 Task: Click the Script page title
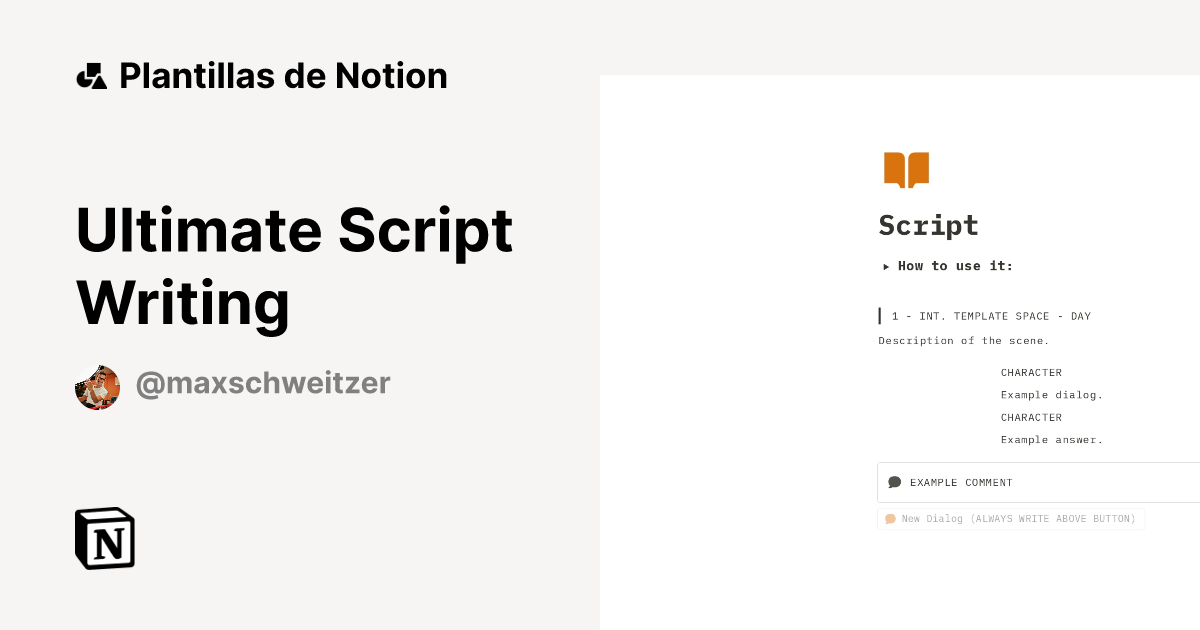pyautogui.click(x=928, y=226)
